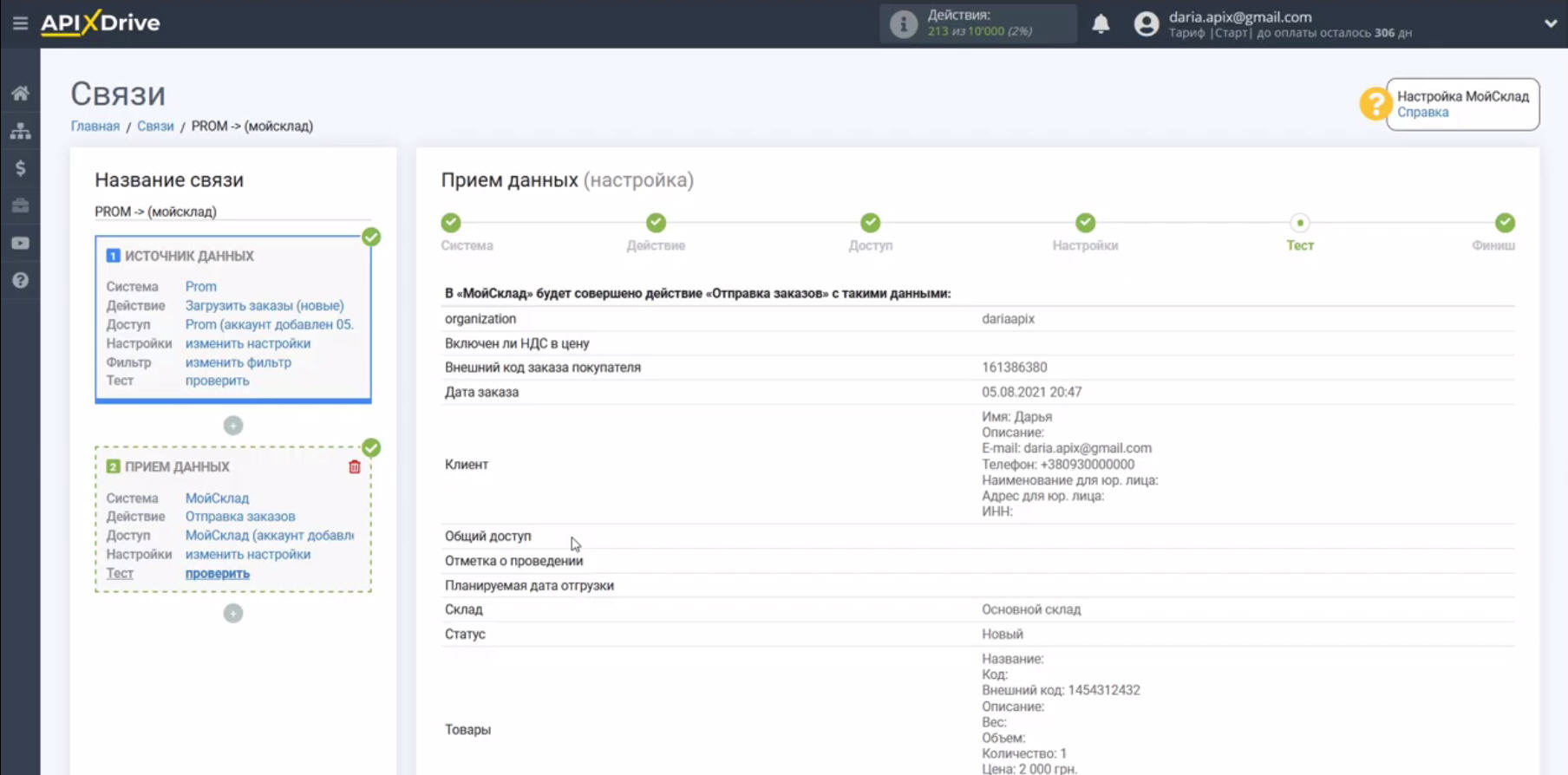1568x775 pixels.
Task: Add a step after the receiver block
Action: click(x=233, y=614)
